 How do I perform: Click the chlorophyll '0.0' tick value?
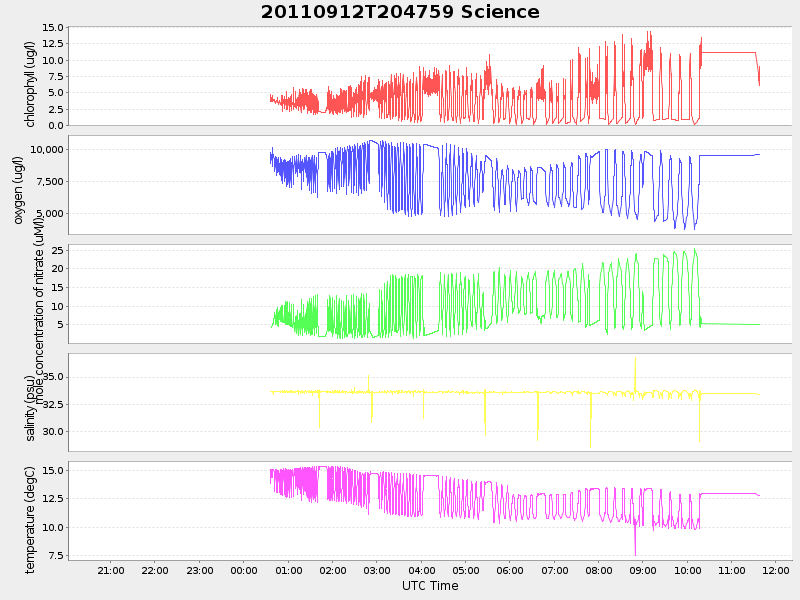coord(56,126)
